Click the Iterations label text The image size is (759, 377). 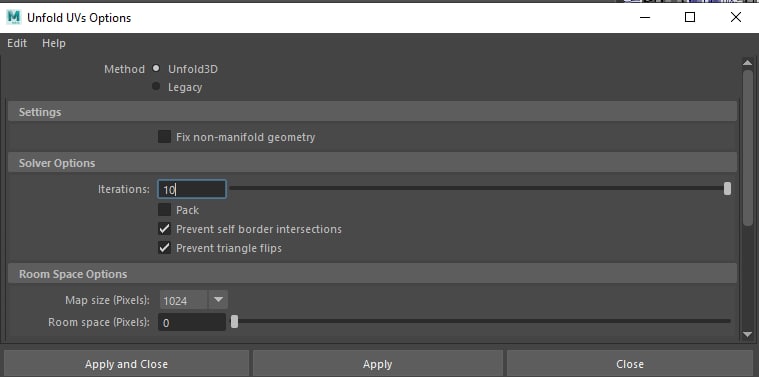124,189
